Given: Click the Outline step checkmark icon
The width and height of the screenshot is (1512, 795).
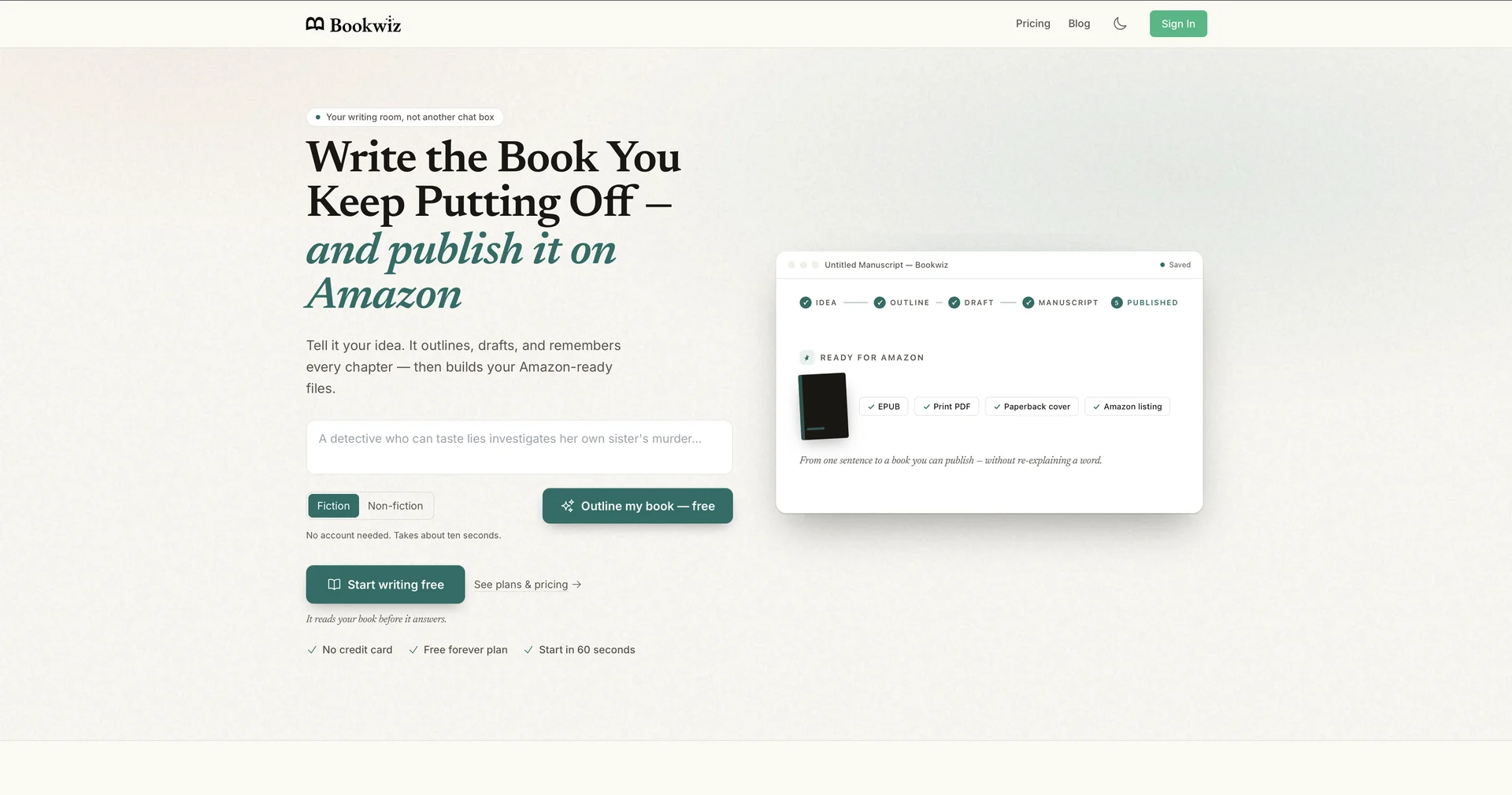Looking at the screenshot, I should [880, 303].
